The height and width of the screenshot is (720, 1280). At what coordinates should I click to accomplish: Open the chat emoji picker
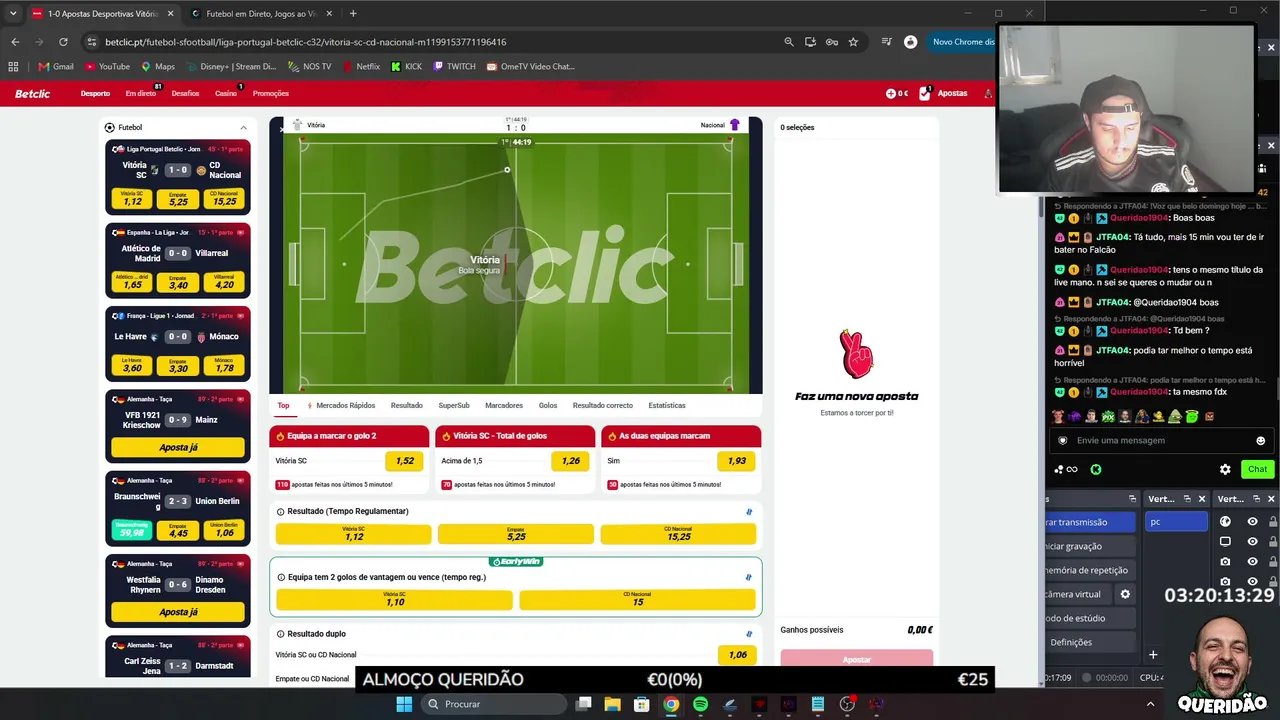coord(1260,441)
